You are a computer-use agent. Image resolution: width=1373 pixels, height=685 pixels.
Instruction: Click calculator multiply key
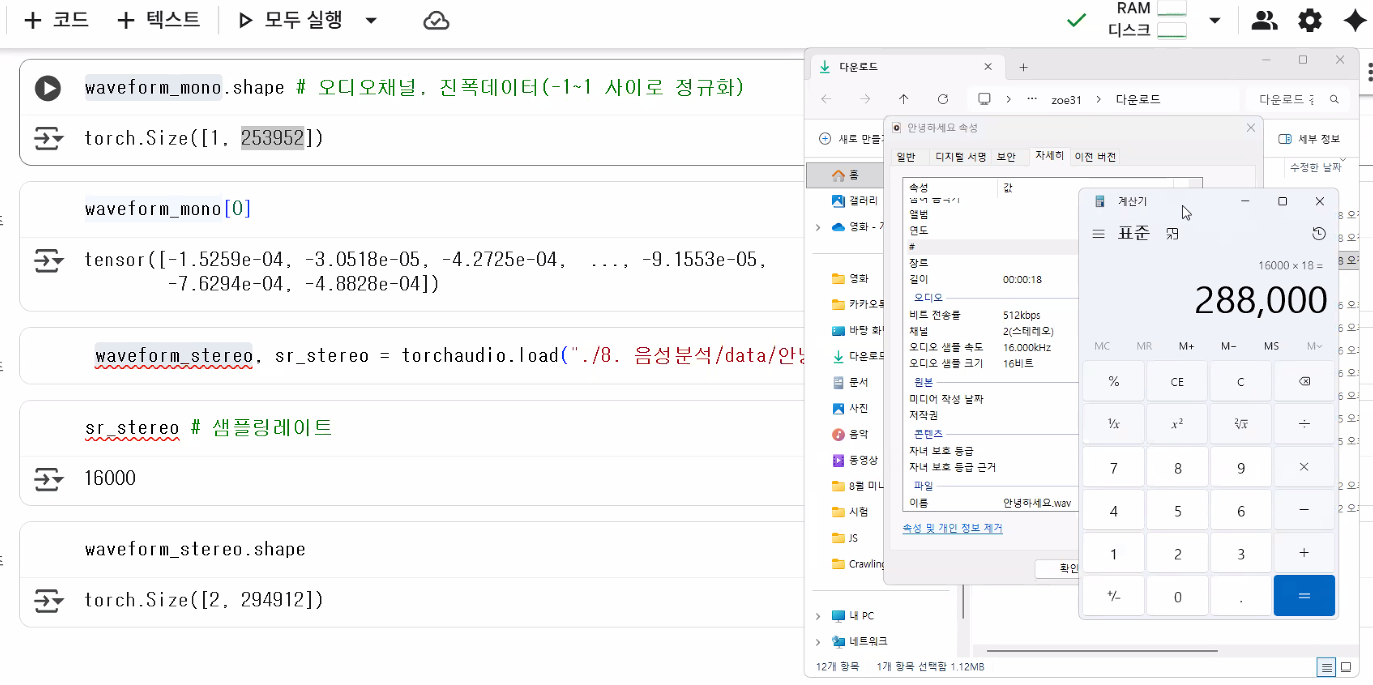click(x=1304, y=467)
